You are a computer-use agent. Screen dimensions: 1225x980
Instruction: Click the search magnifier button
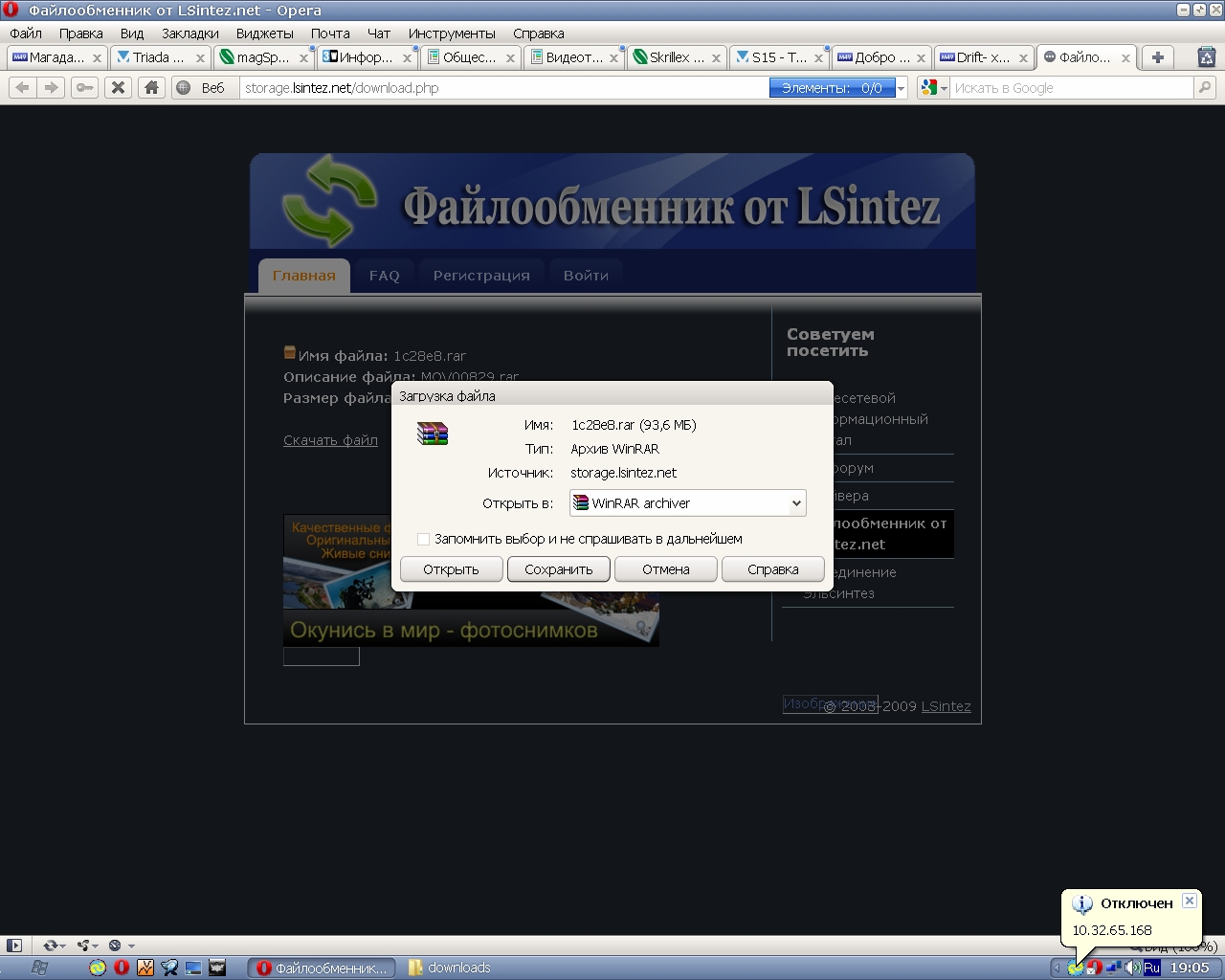(x=1204, y=87)
